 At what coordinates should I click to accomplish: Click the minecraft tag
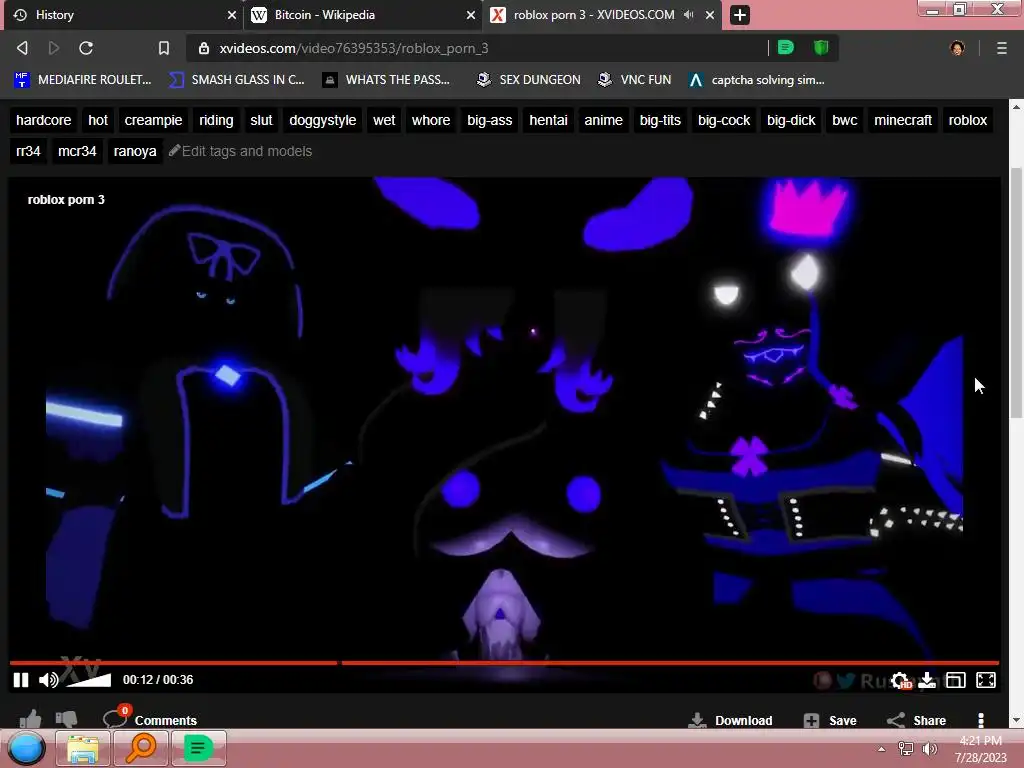pos(903,120)
